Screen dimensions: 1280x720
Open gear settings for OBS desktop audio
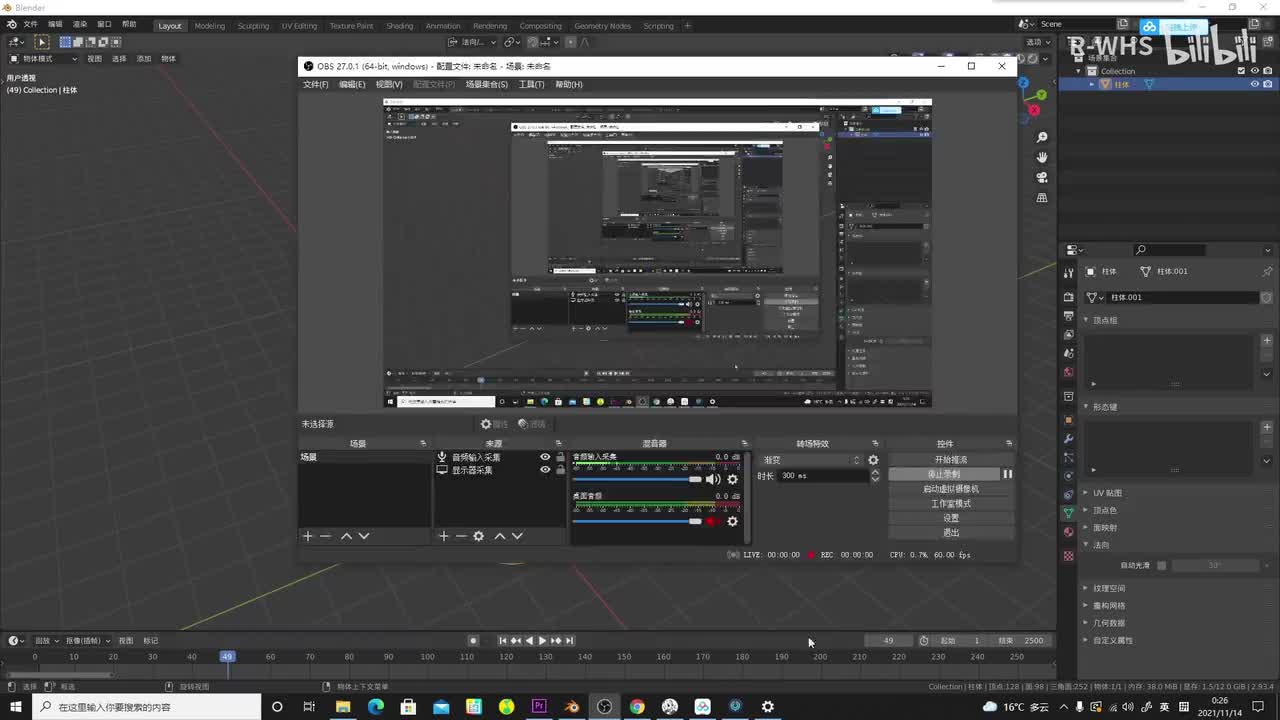[x=732, y=521]
